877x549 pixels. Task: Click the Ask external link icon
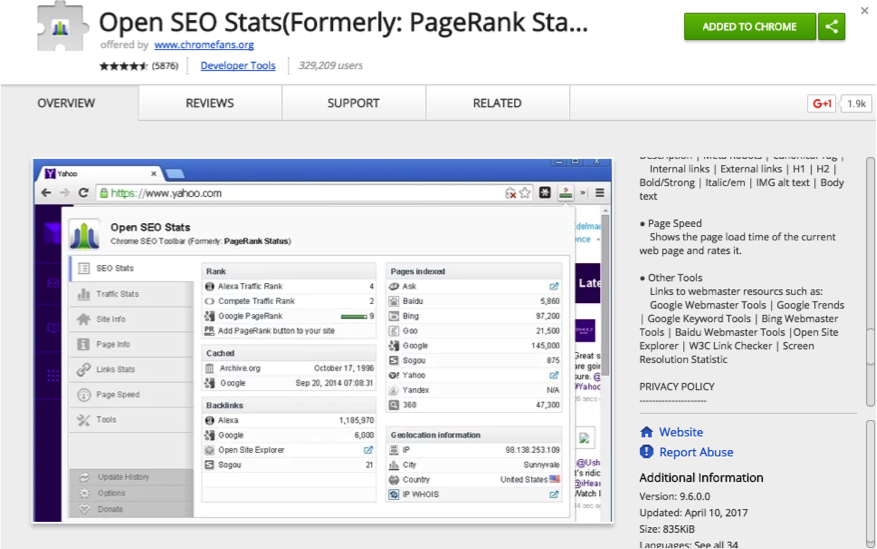click(554, 286)
